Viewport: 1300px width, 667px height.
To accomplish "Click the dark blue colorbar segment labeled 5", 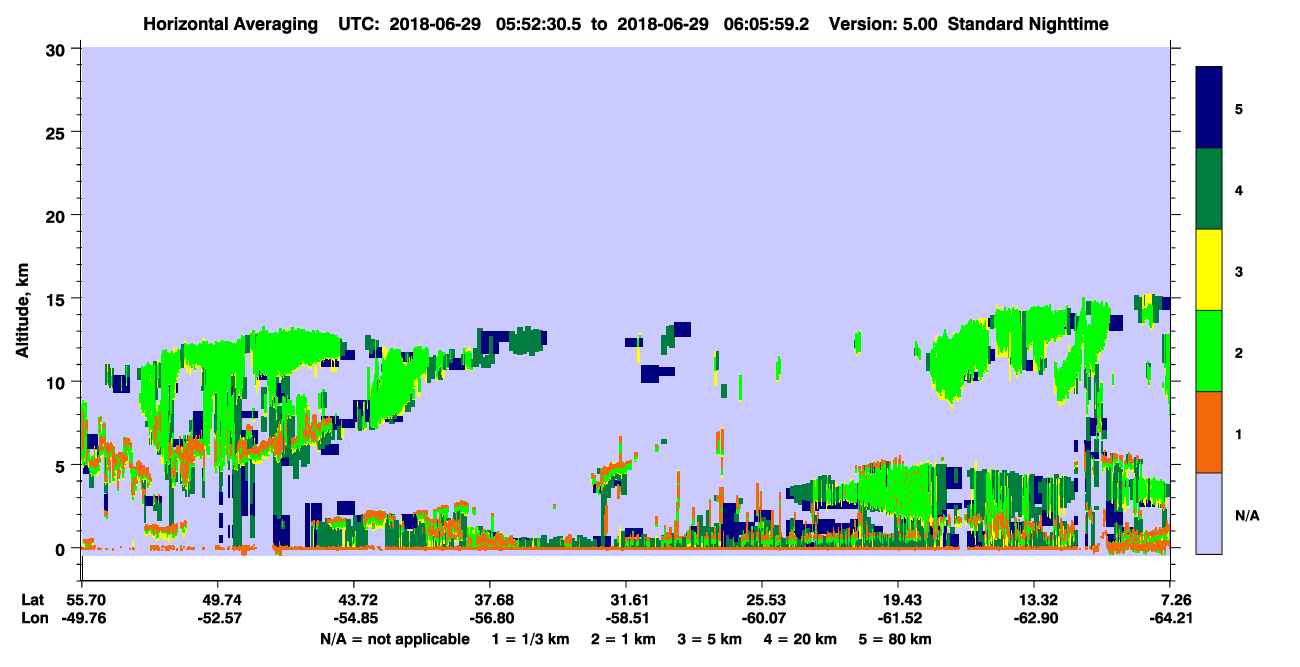I will pyautogui.click(x=1209, y=108).
